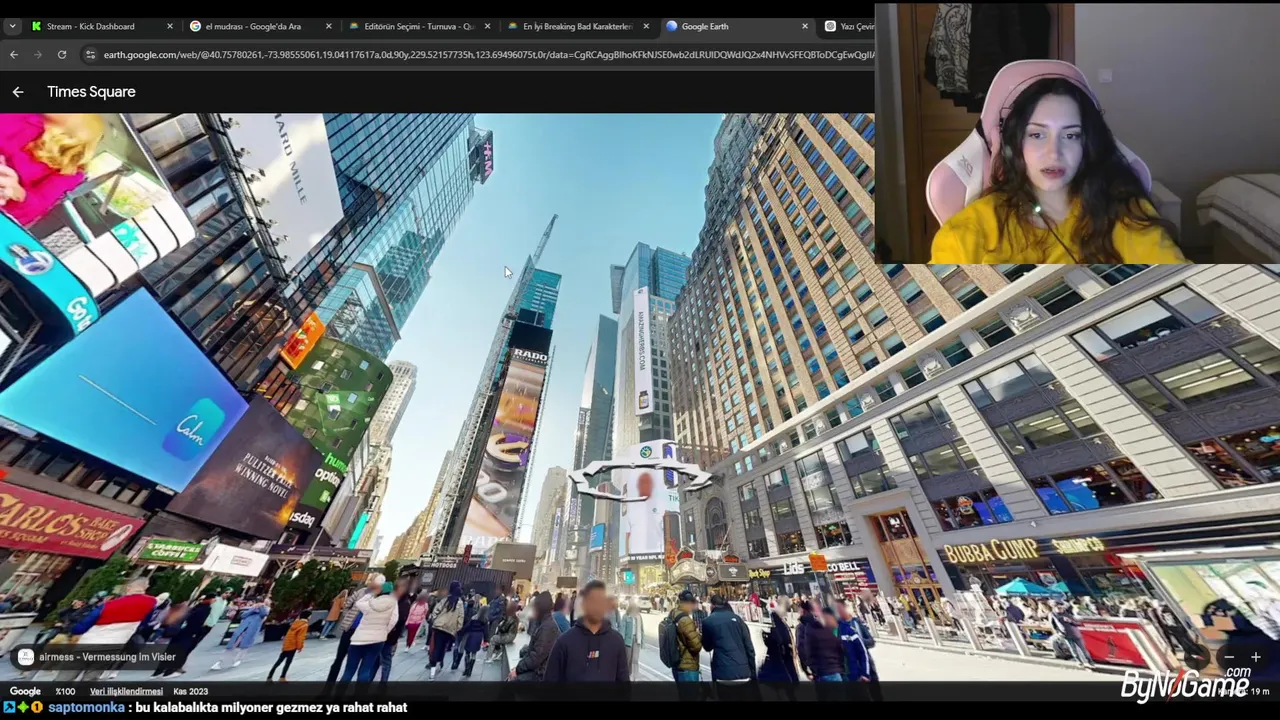Click the saptomonka chat username
1280x720 pixels.
(x=86, y=707)
